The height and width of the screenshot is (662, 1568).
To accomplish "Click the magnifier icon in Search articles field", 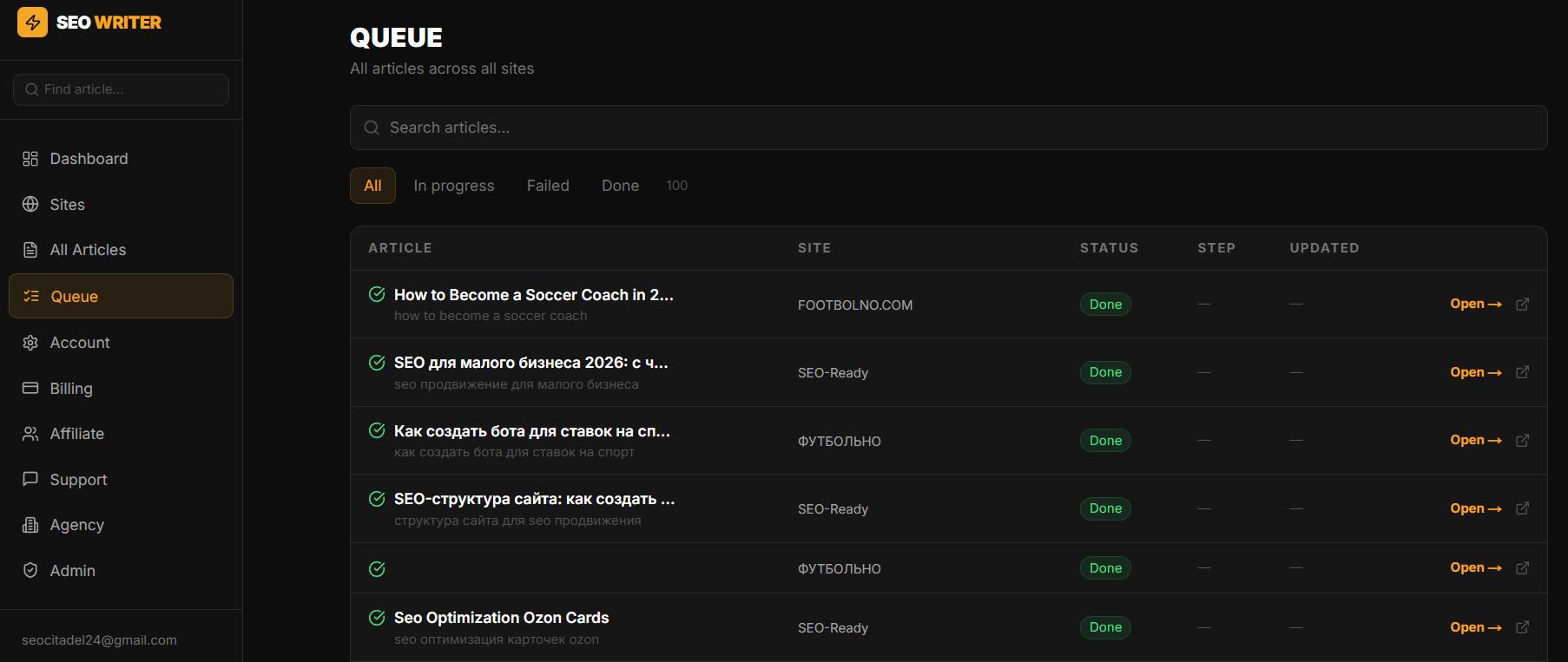I will point(372,128).
